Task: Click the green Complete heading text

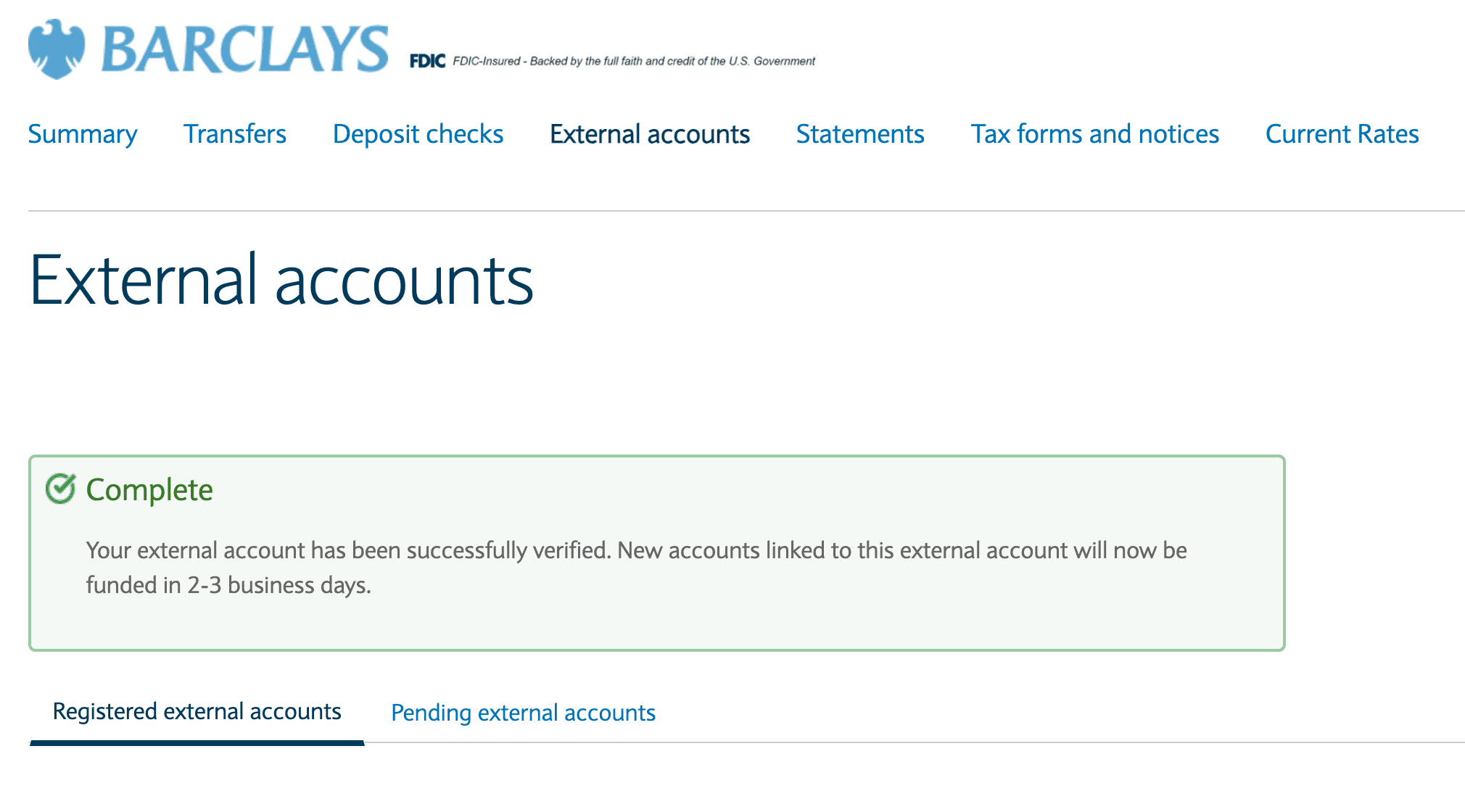Action: pos(149,490)
